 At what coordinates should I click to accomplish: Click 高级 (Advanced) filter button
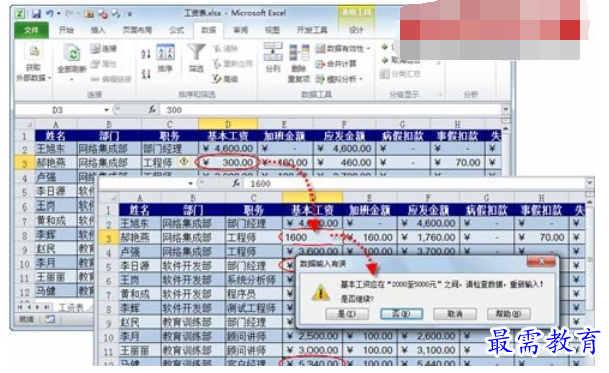click(225, 79)
